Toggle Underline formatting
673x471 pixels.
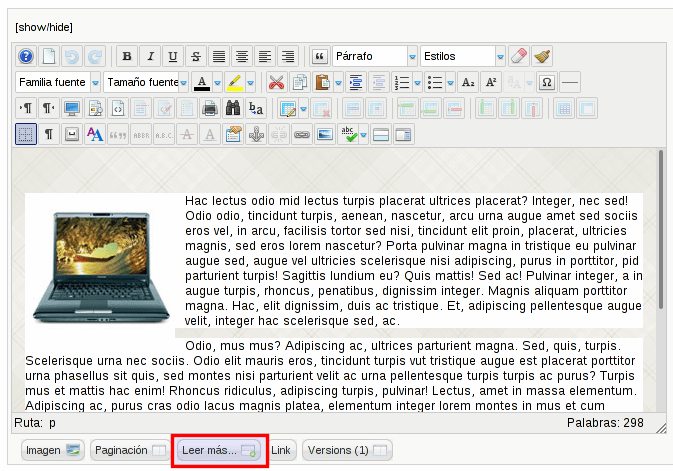click(173, 56)
